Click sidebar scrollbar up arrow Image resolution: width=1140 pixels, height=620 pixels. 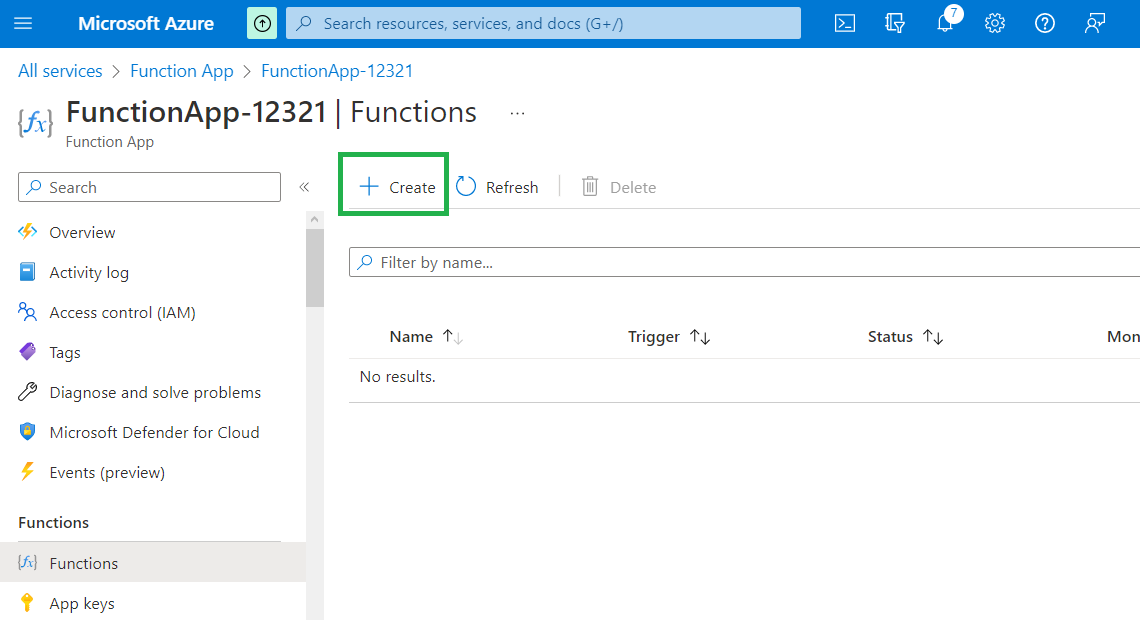[314, 220]
